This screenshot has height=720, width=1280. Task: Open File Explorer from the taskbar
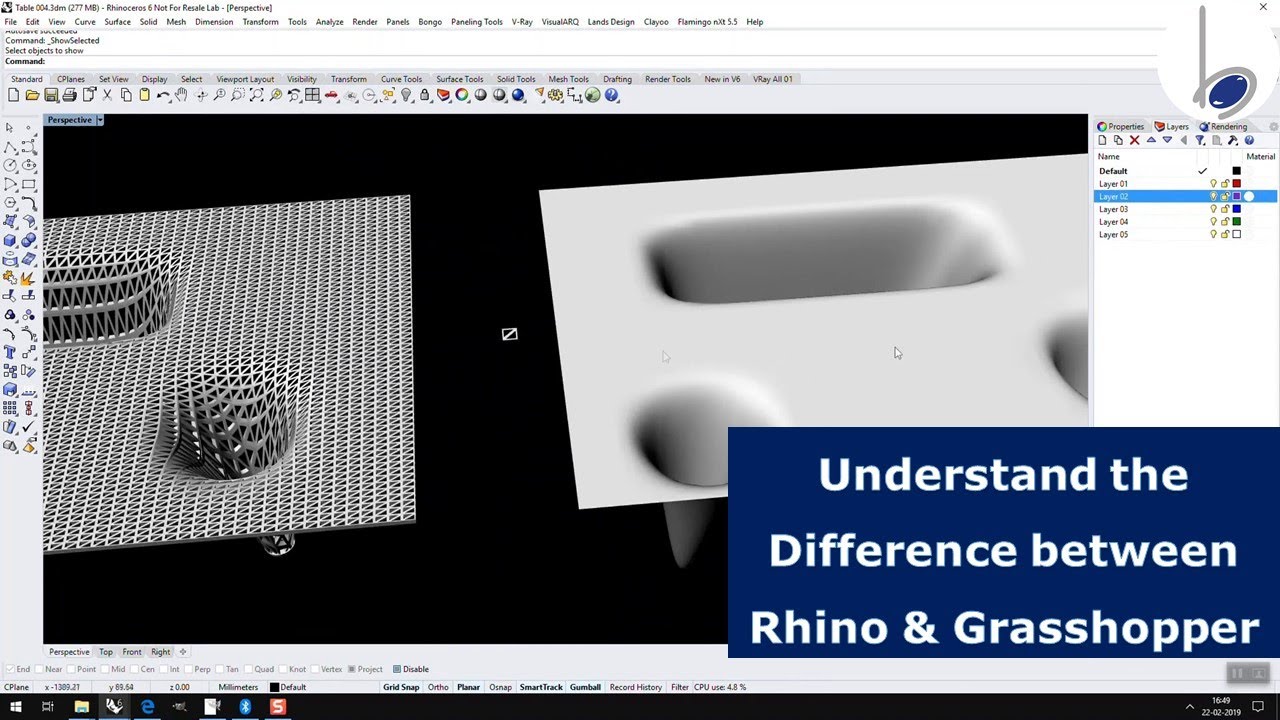coord(82,707)
